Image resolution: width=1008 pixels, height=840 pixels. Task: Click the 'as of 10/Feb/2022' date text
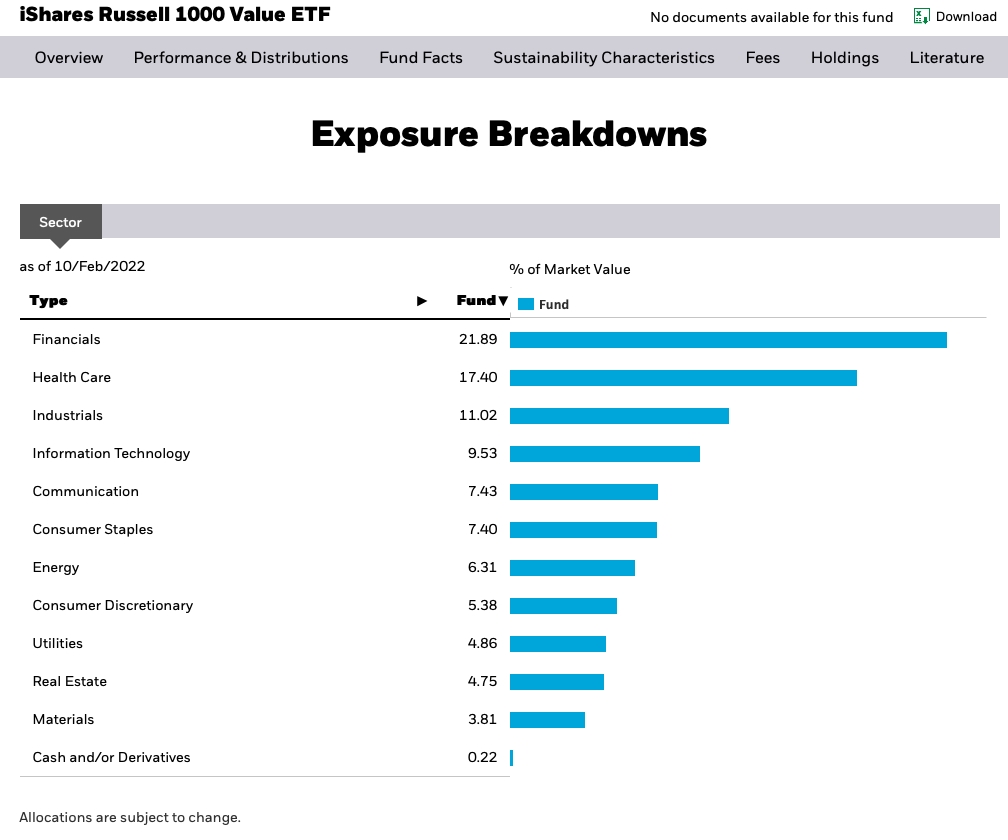pyautogui.click(x=82, y=266)
